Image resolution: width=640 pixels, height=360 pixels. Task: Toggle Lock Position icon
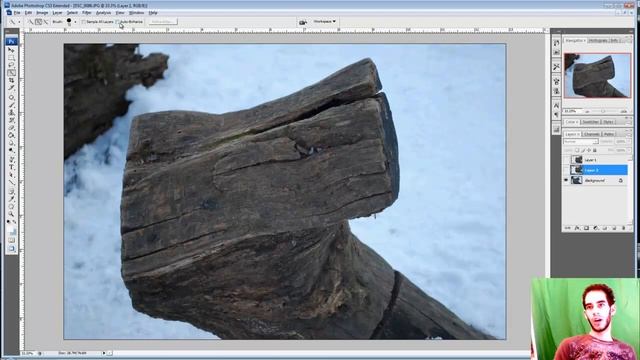click(x=589, y=150)
